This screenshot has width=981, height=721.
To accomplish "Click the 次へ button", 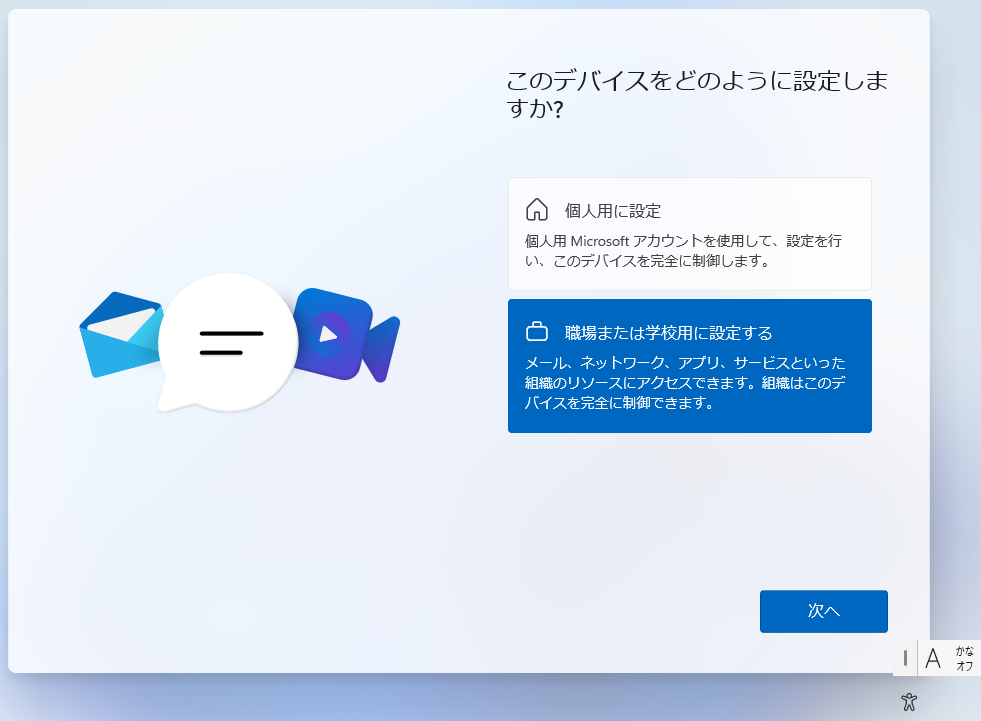I will 823,611.
